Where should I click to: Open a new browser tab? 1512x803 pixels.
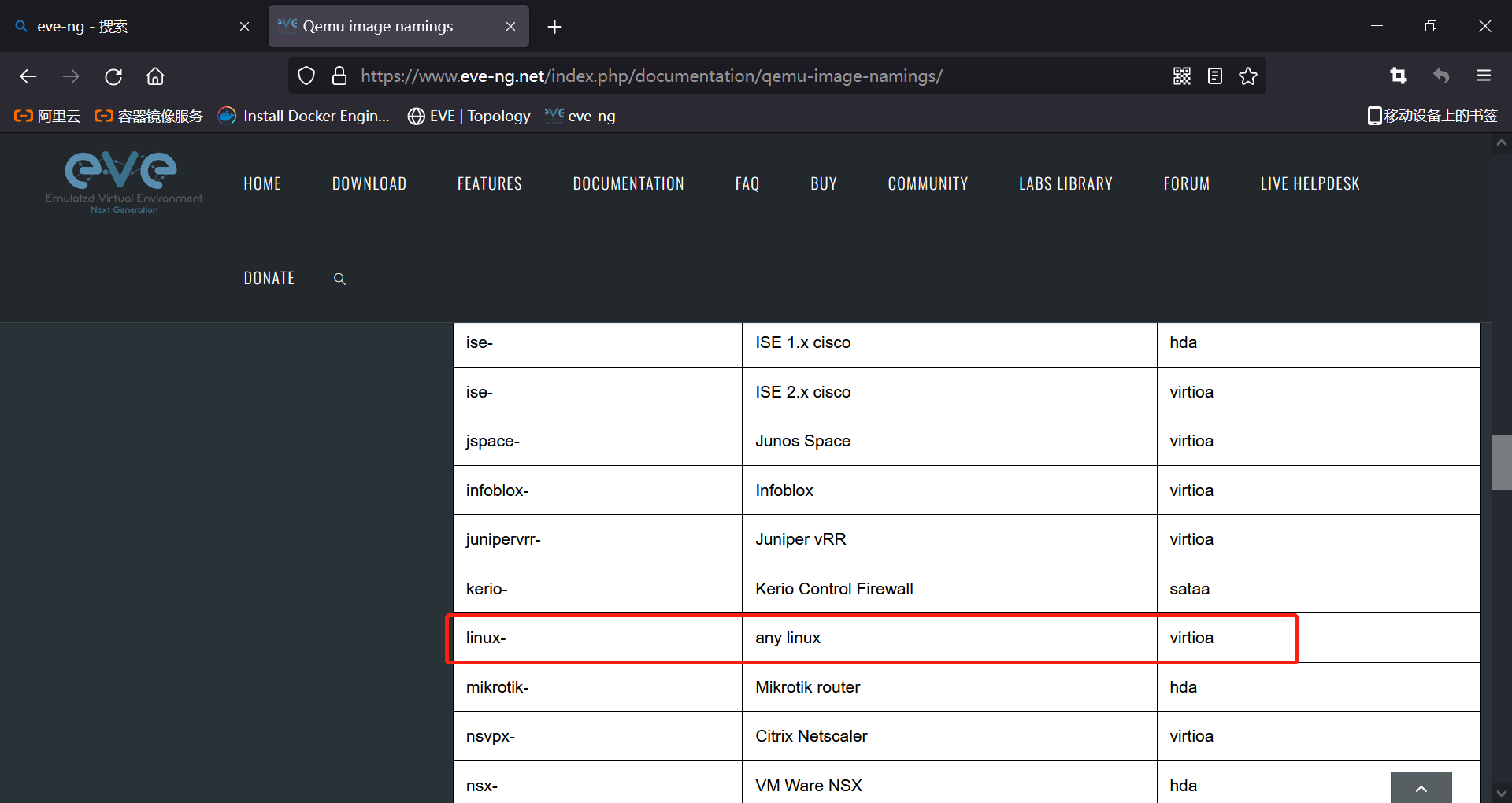coord(554,27)
